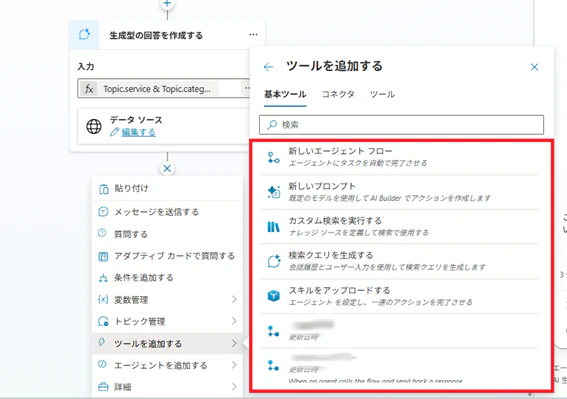The width and height of the screenshot is (567, 399).
Task: Click the back arrow in tool panel
Action: click(x=268, y=67)
